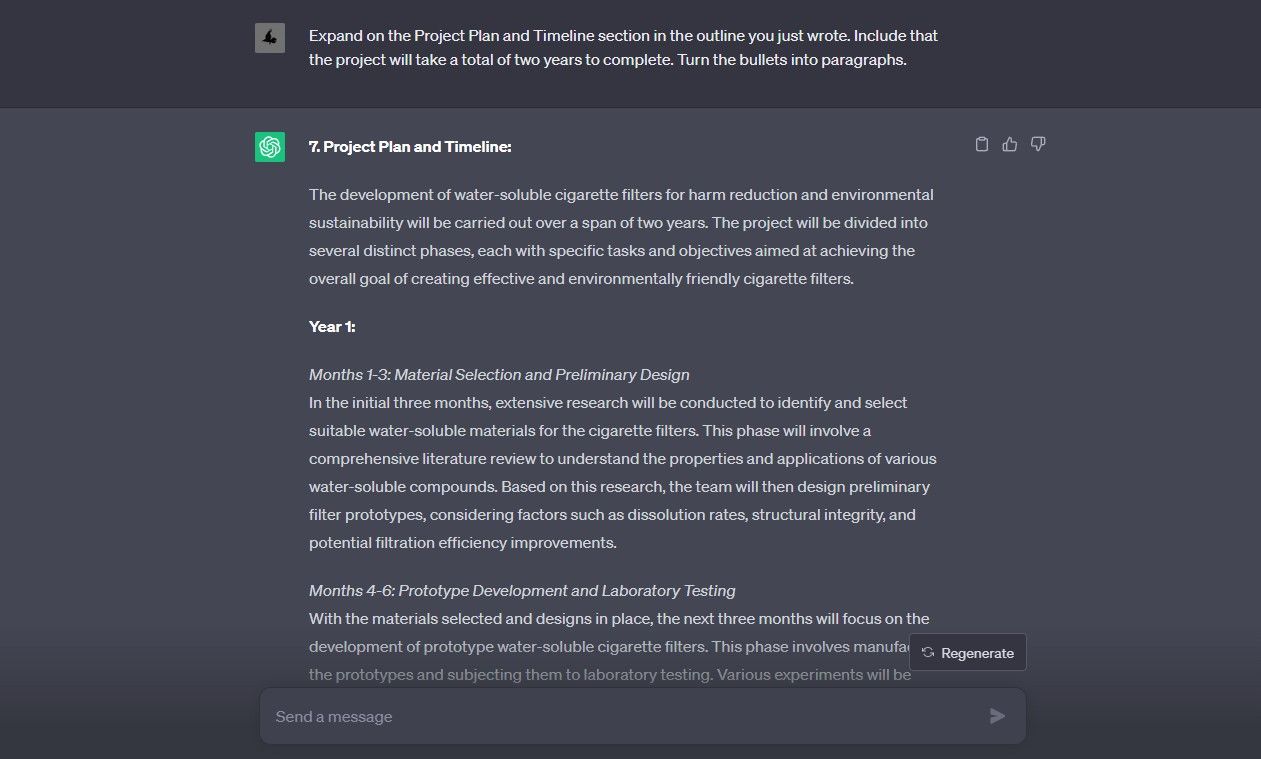Click the Months 1-3 italic subheading
The image size is (1261, 759).
[x=498, y=374]
